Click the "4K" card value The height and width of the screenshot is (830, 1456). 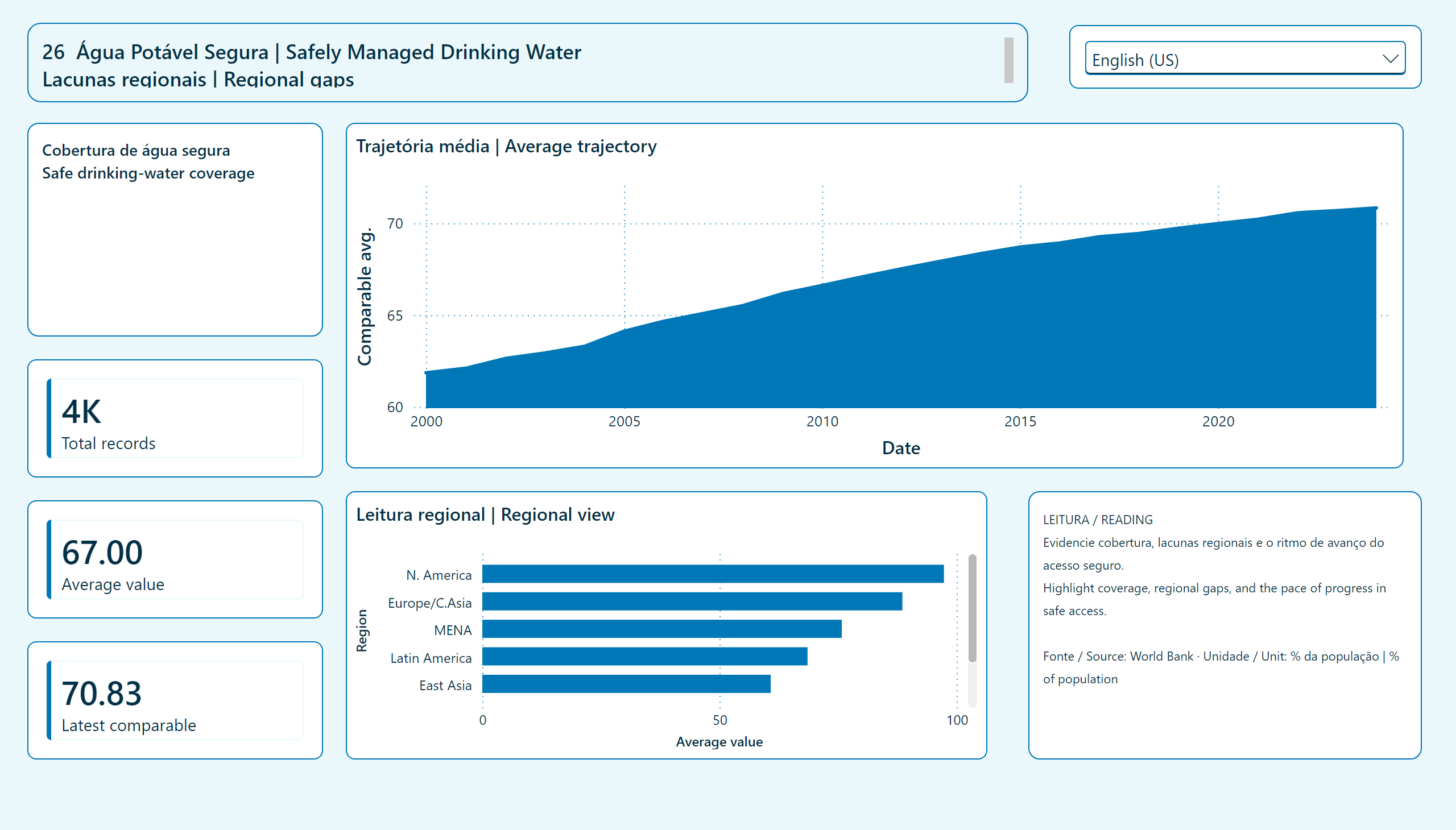click(x=81, y=412)
